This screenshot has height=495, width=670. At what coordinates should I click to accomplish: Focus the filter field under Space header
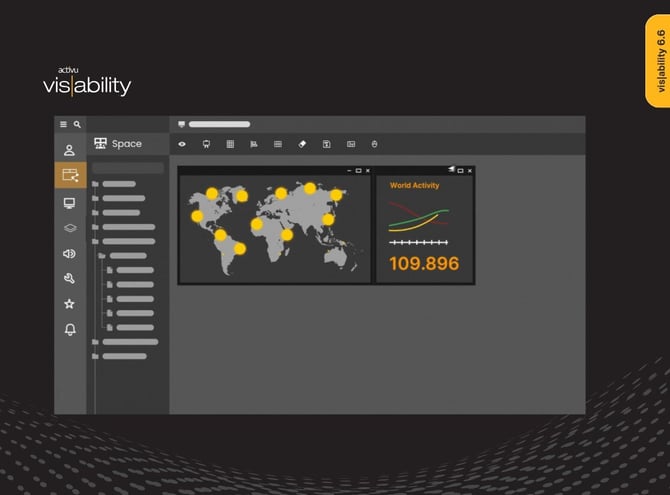click(128, 168)
